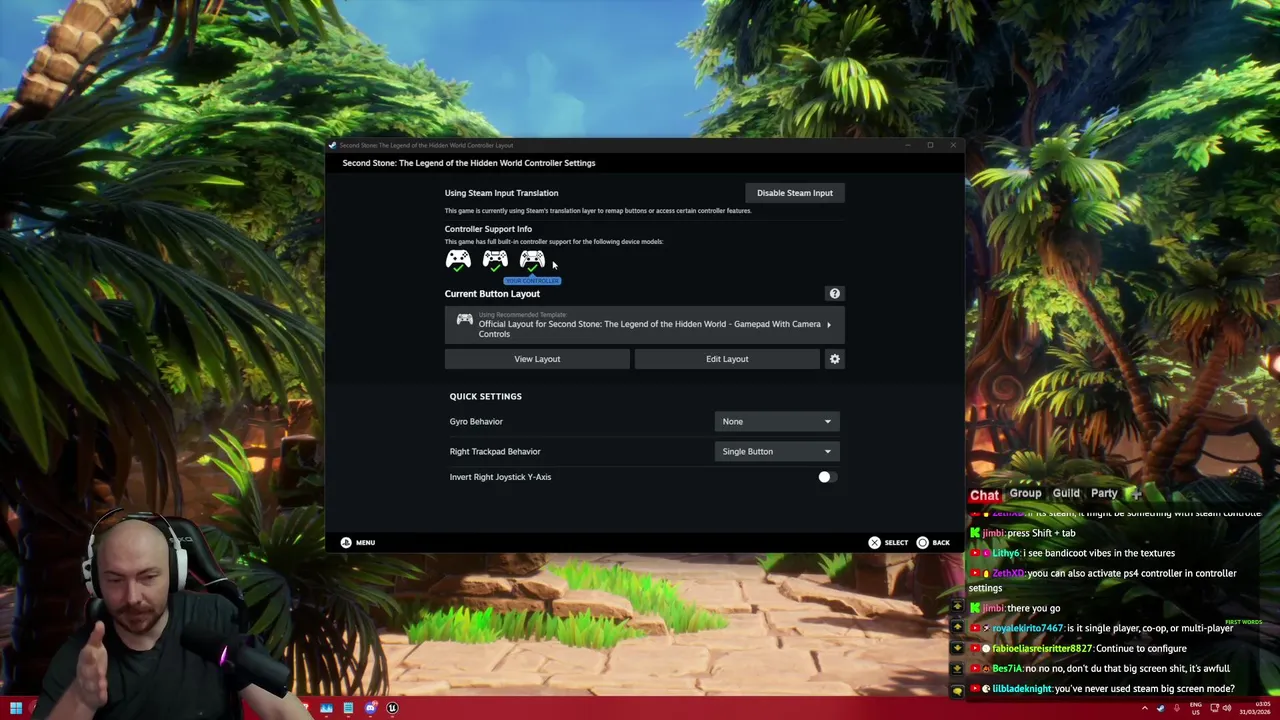Open the notepad document taskbar icon
The height and width of the screenshot is (720, 1280).
coord(348,708)
